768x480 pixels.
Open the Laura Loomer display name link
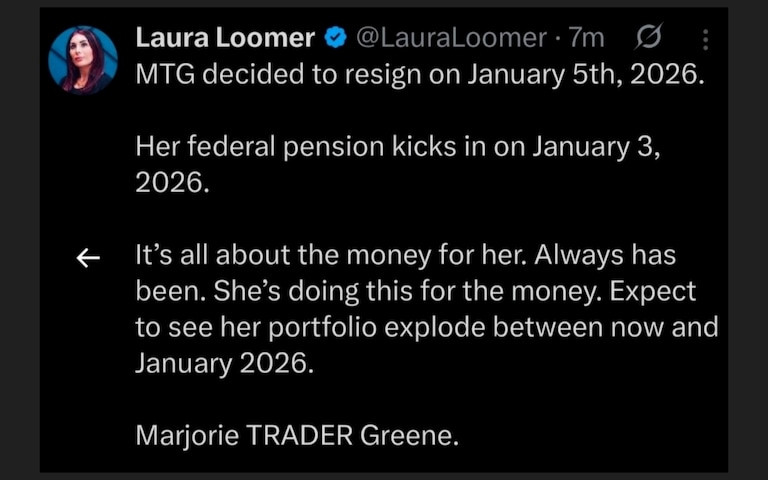(x=226, y=39)
